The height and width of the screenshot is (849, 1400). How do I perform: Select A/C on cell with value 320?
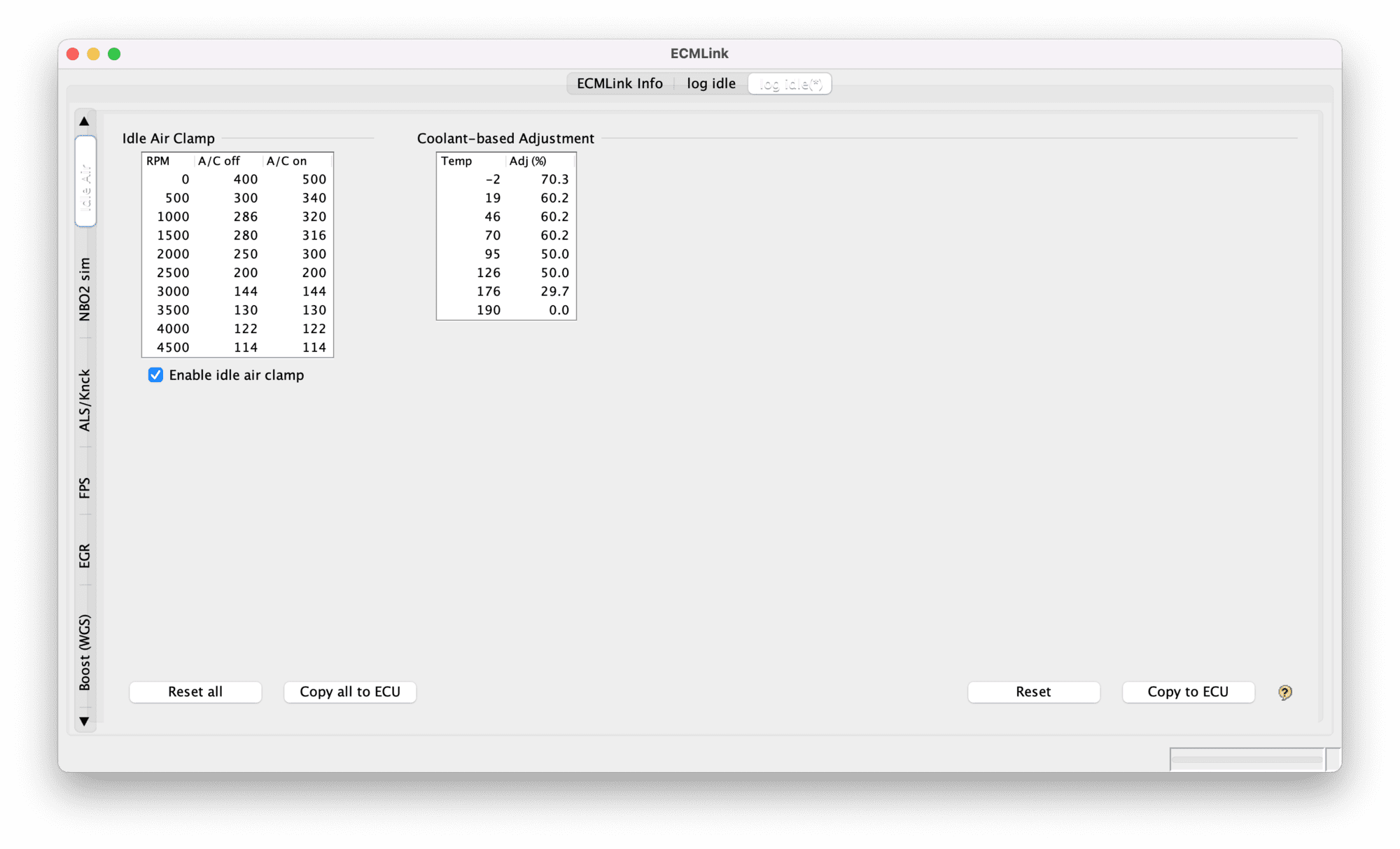point(297,216)
